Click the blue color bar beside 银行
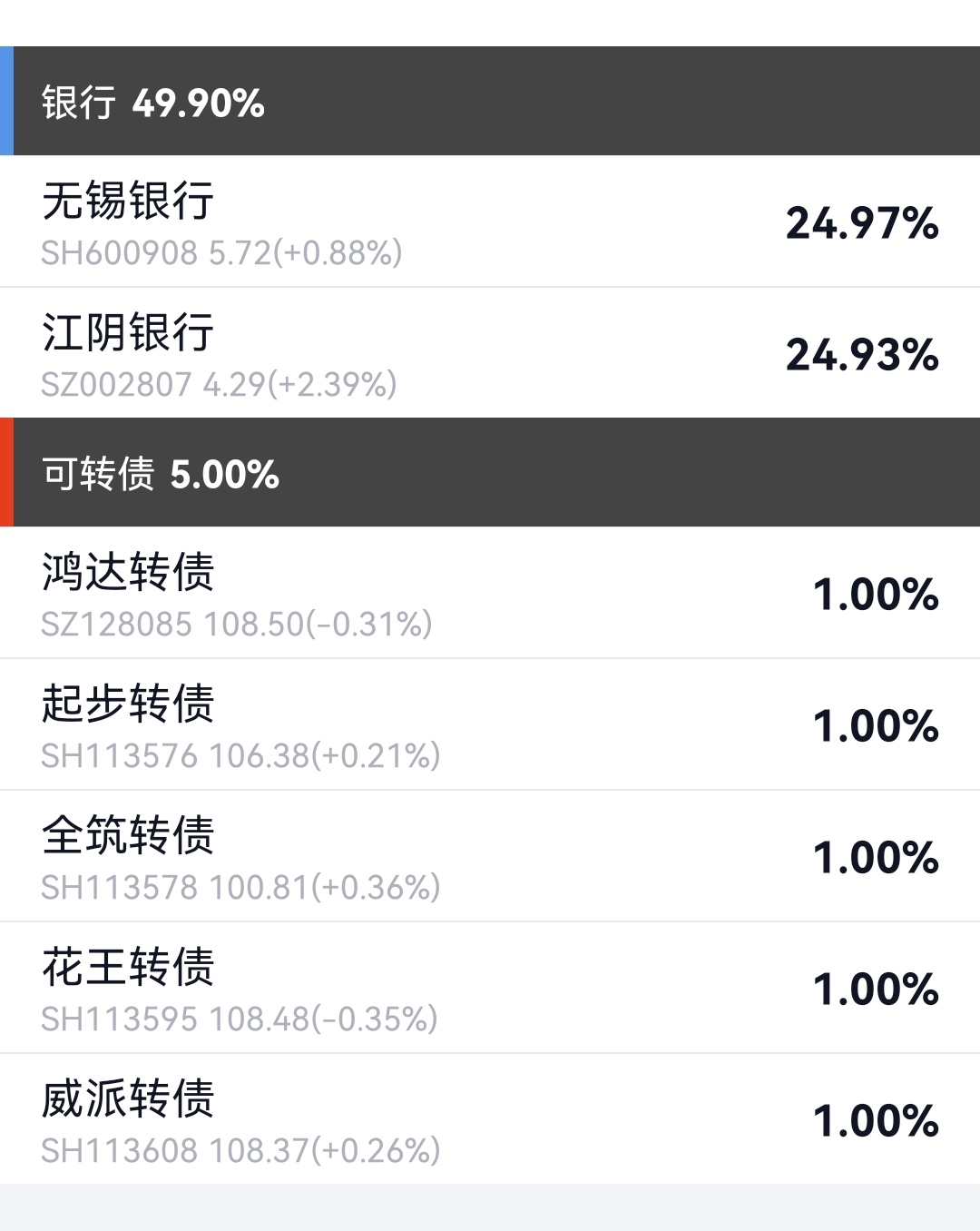This screenshot has height=1231, width=980. tap(6, 101)
